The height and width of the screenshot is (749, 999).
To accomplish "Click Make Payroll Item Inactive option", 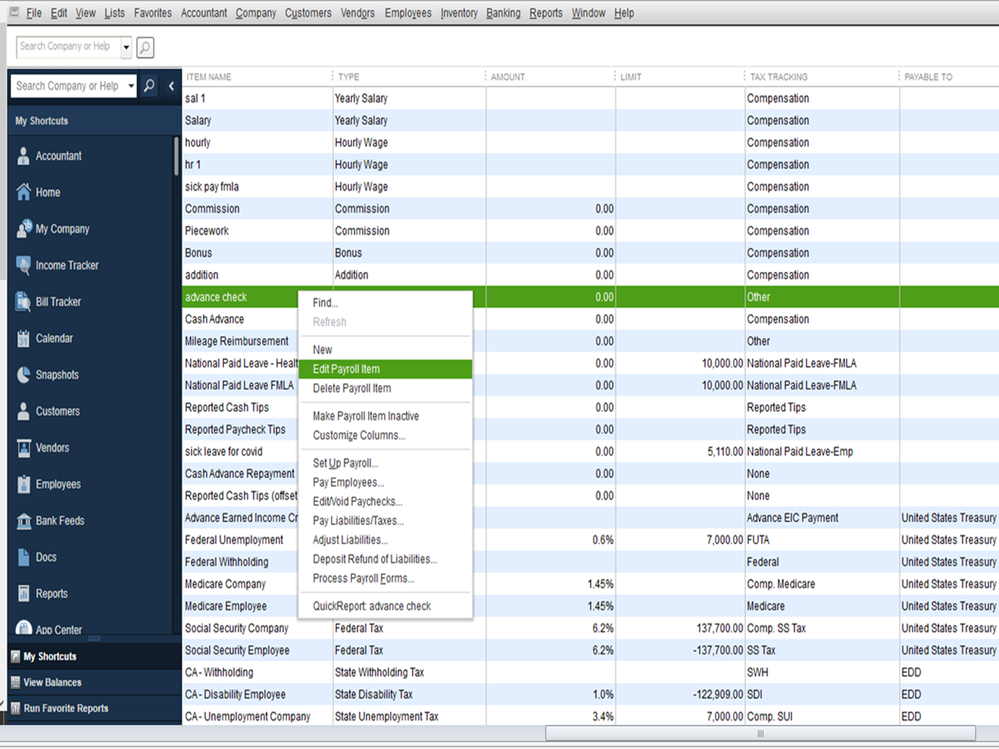I will (366, 416).
